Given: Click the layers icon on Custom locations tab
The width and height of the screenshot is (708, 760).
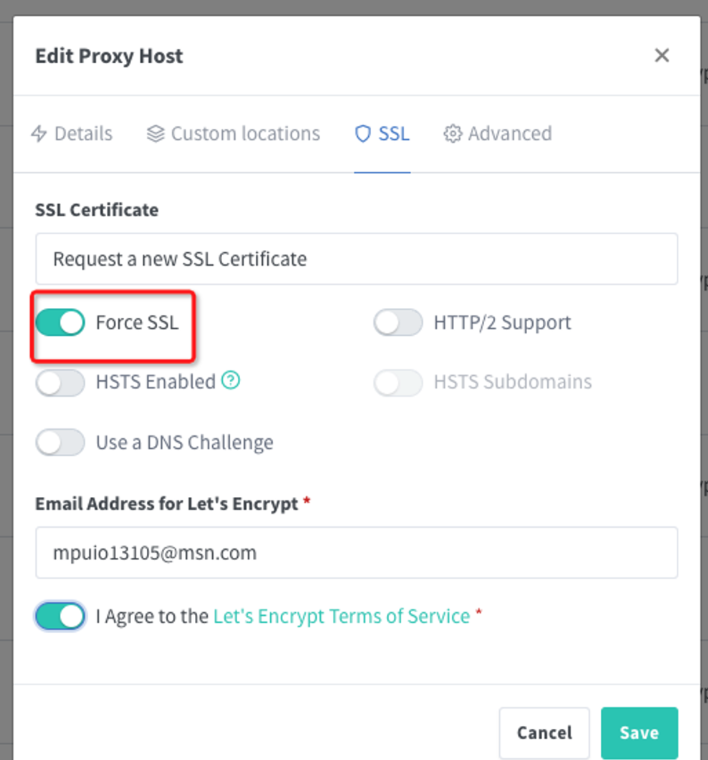Looking at the screenshot, I should pos(155,134).
